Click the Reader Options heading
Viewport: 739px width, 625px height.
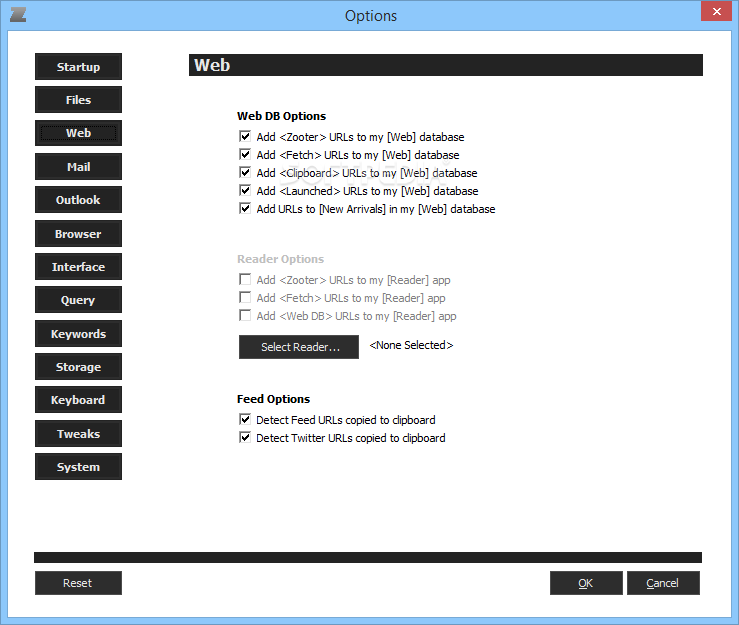pos(280,259)
